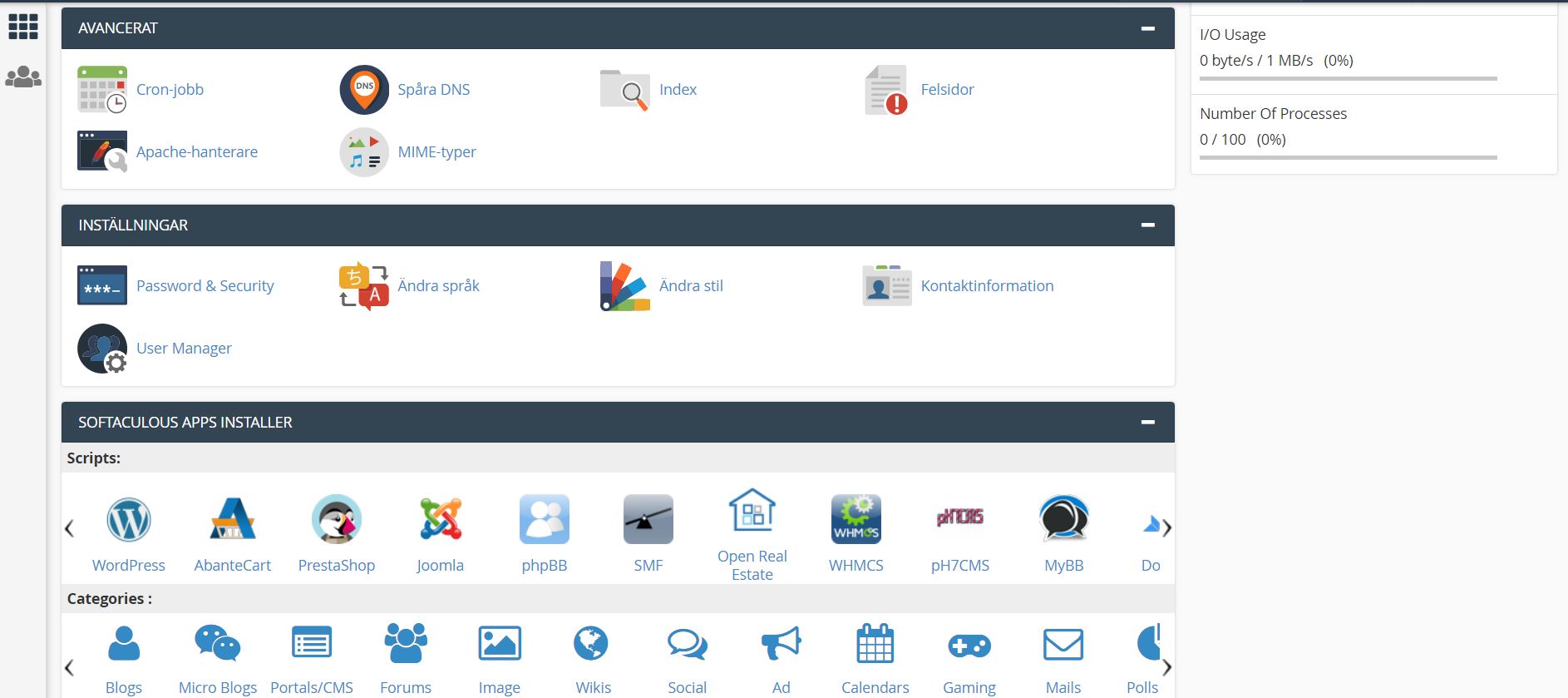Open the Cron-jobb calendar icon
Image resolution: width=1568 pixels, height=698 pixels.
click(102, 90)
